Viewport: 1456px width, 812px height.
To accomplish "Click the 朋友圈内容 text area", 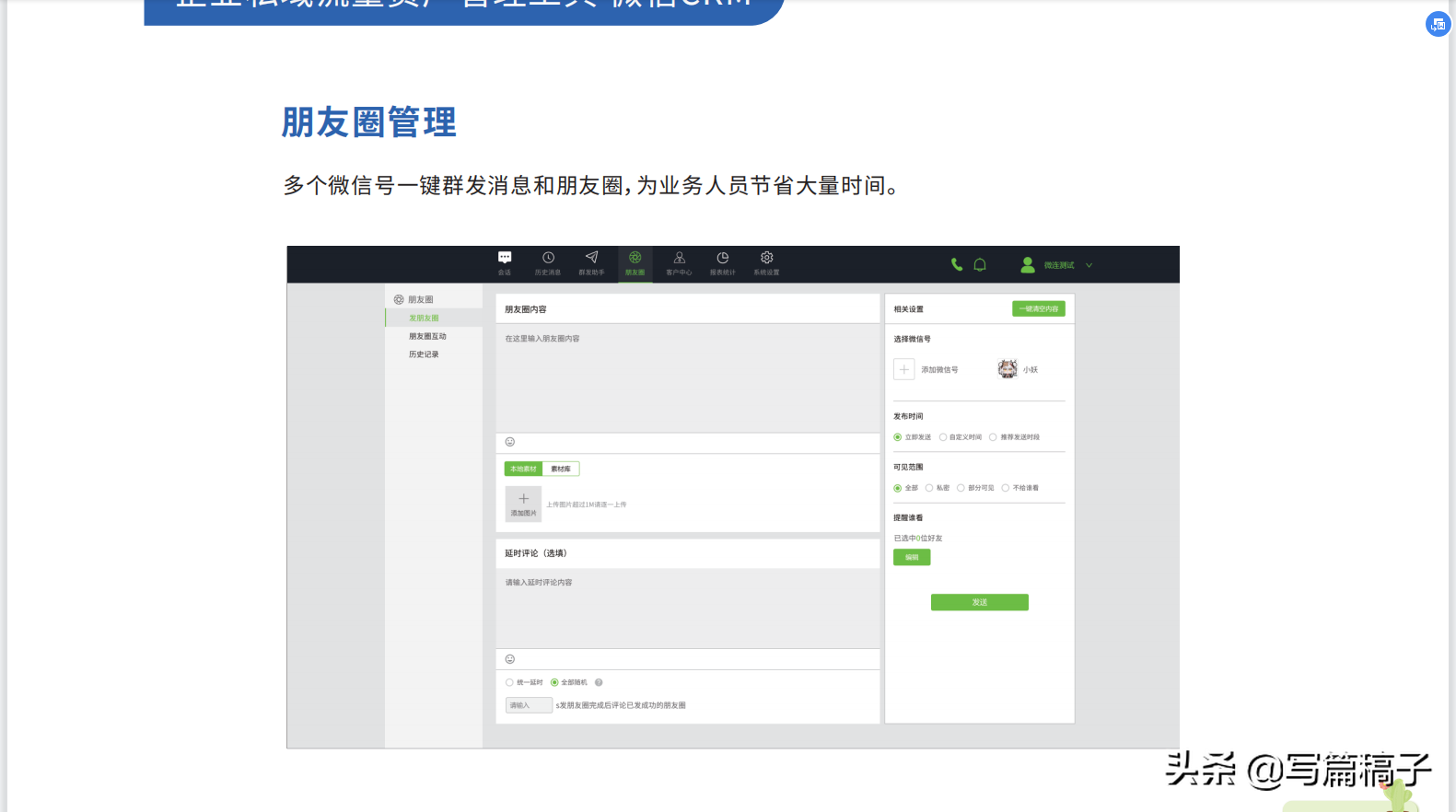I will click(x=688, y=377).
